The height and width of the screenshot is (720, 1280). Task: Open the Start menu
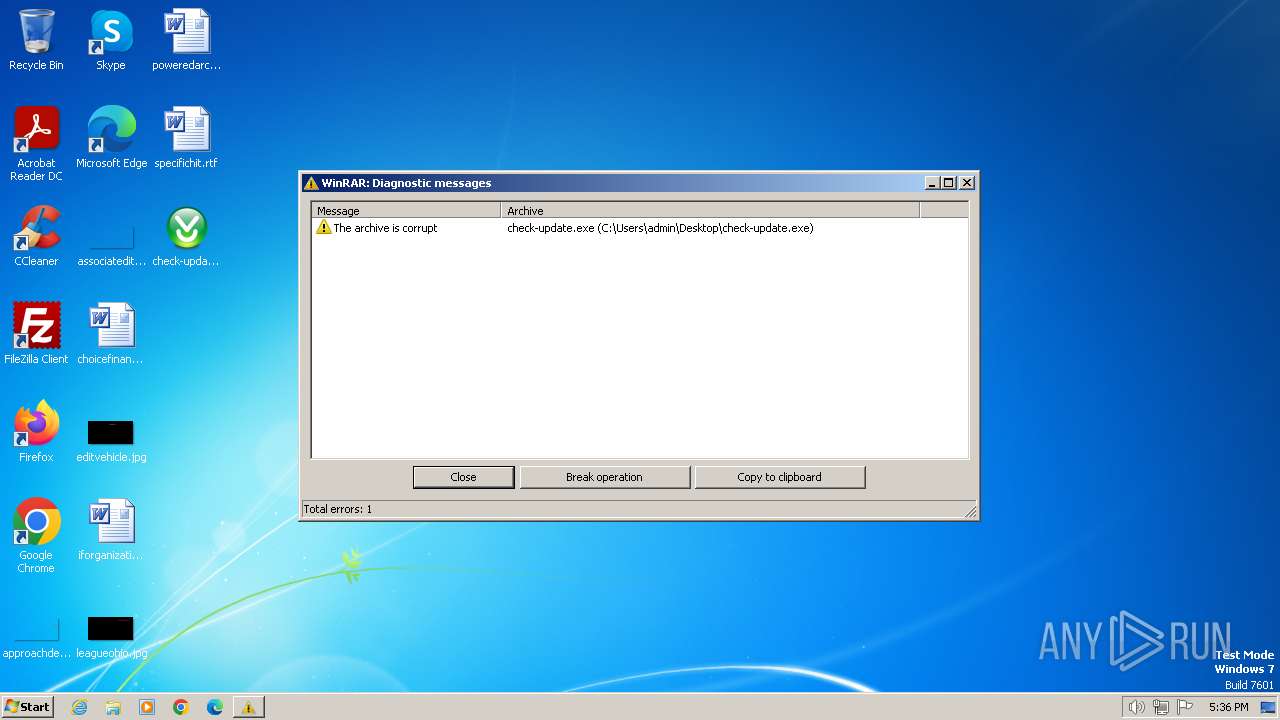pyautogui.click(x=27, y=707)
